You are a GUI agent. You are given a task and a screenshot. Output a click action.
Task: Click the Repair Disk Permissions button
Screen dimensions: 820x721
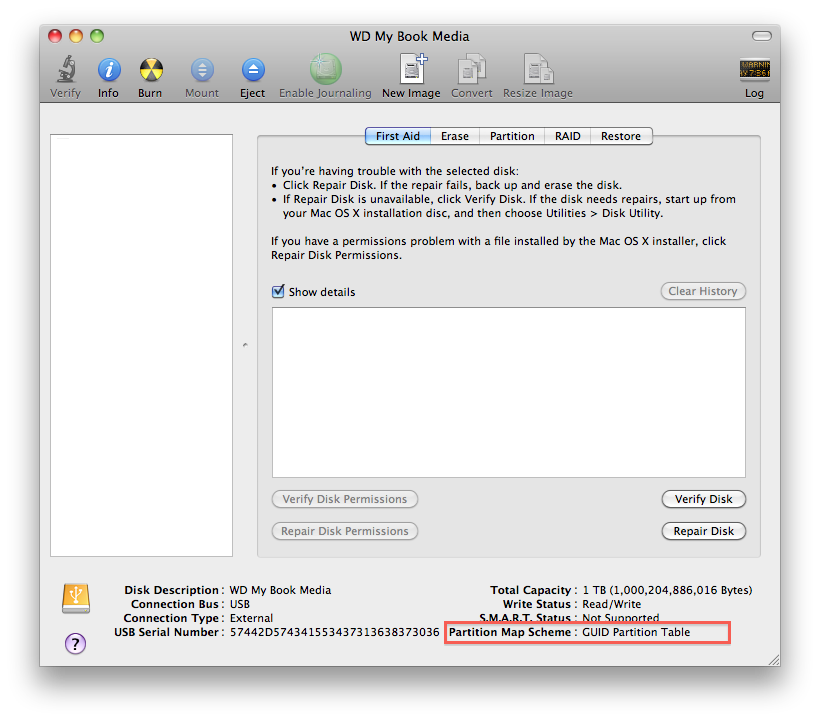(345, 531)
